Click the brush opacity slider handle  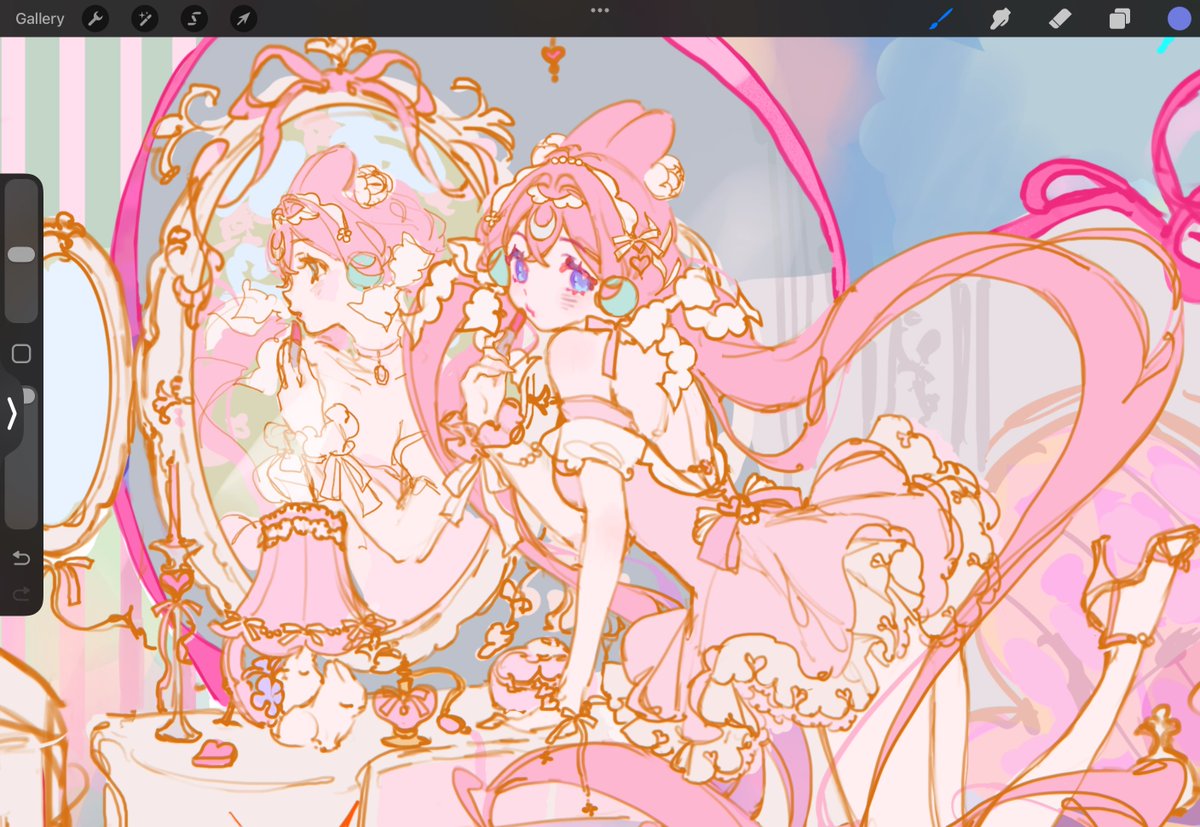click(x=29, y=397)
